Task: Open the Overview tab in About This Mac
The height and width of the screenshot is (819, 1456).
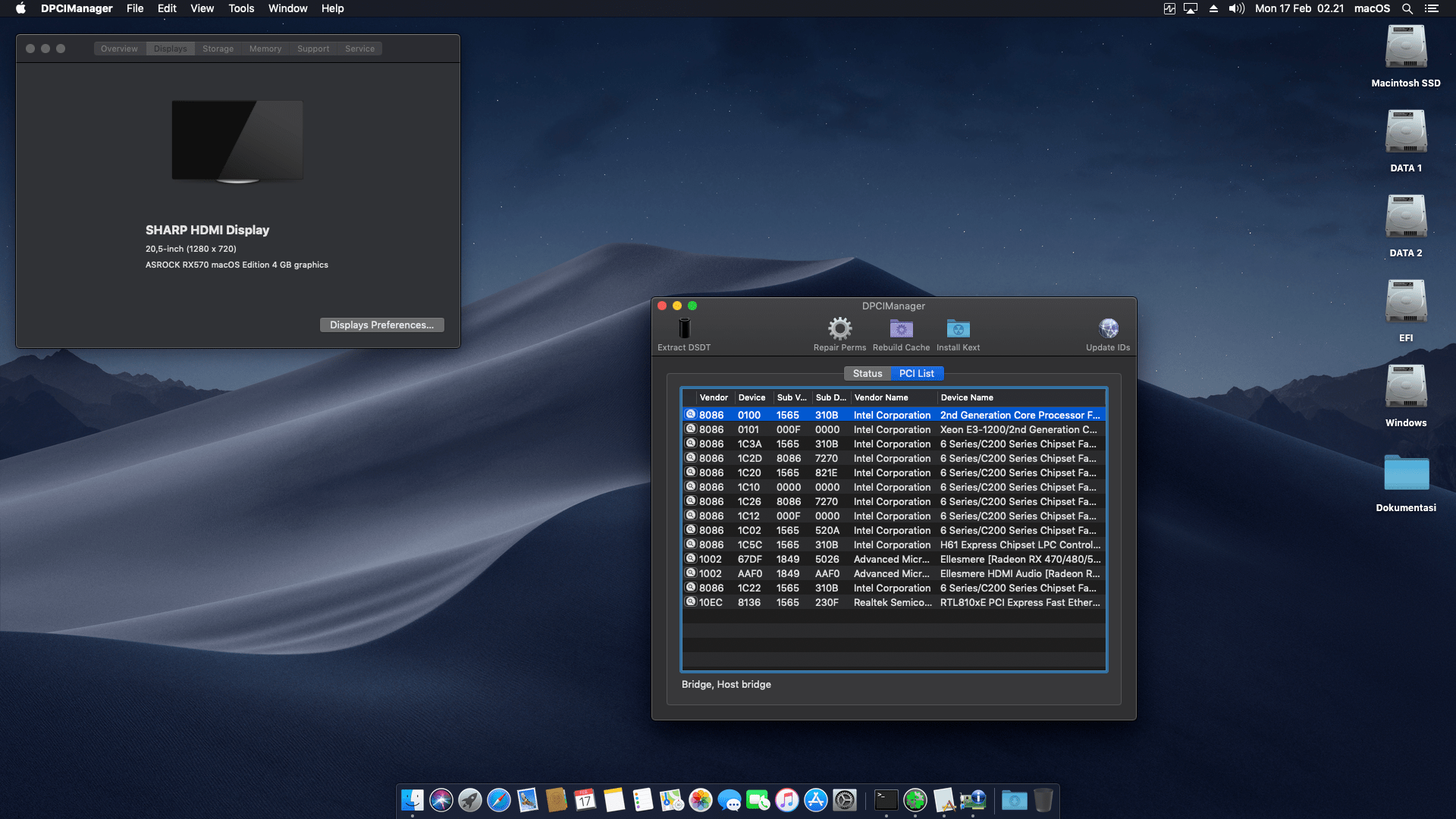Action: [x=119, y=49]
